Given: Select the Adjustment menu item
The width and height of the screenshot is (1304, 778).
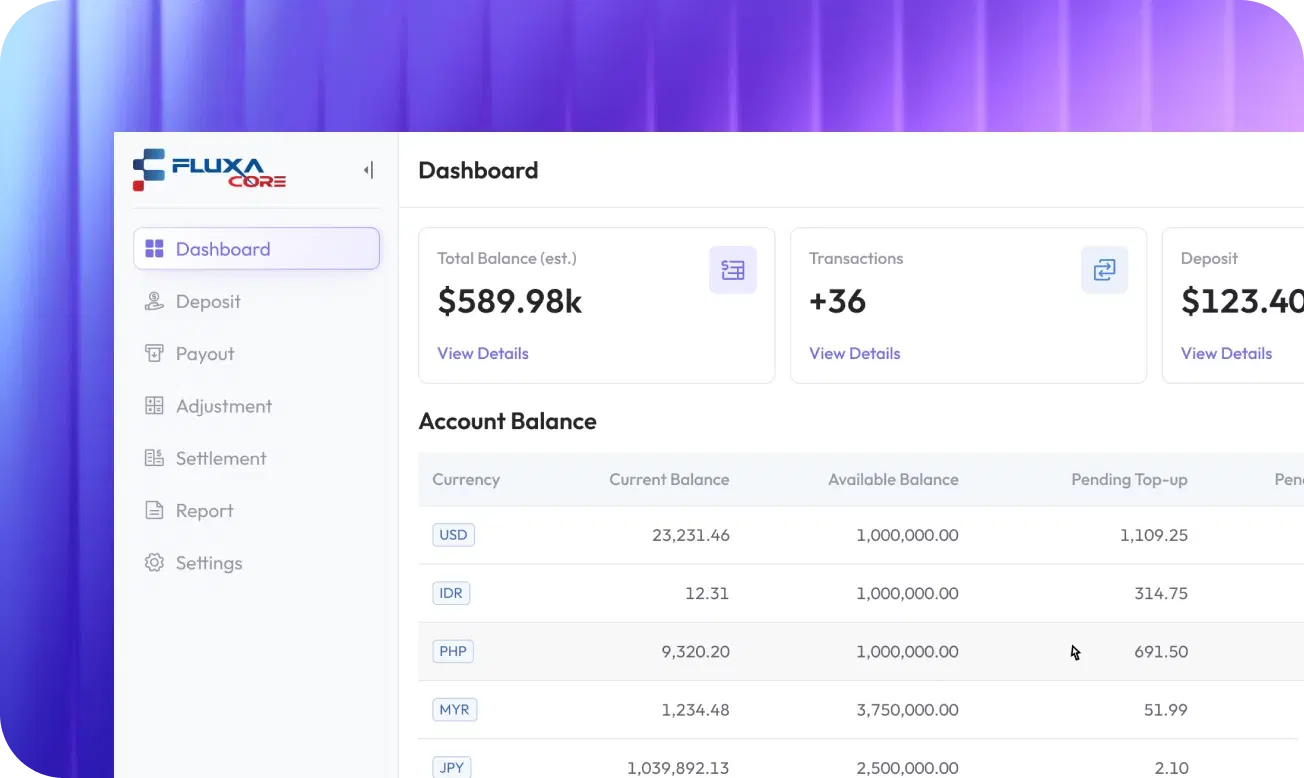Looking at the screenshot, I should coord(257,406).
